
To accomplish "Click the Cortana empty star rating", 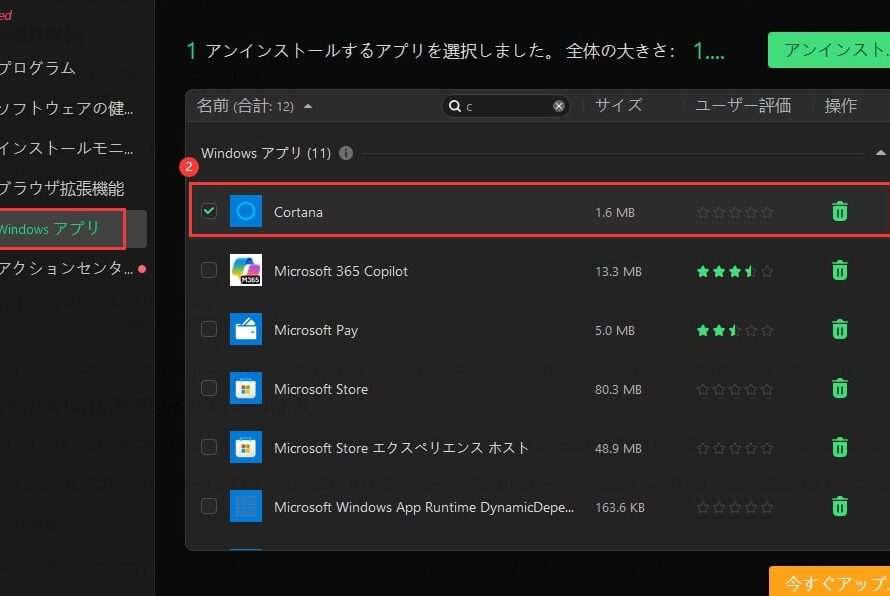I will tap(734, 212).
